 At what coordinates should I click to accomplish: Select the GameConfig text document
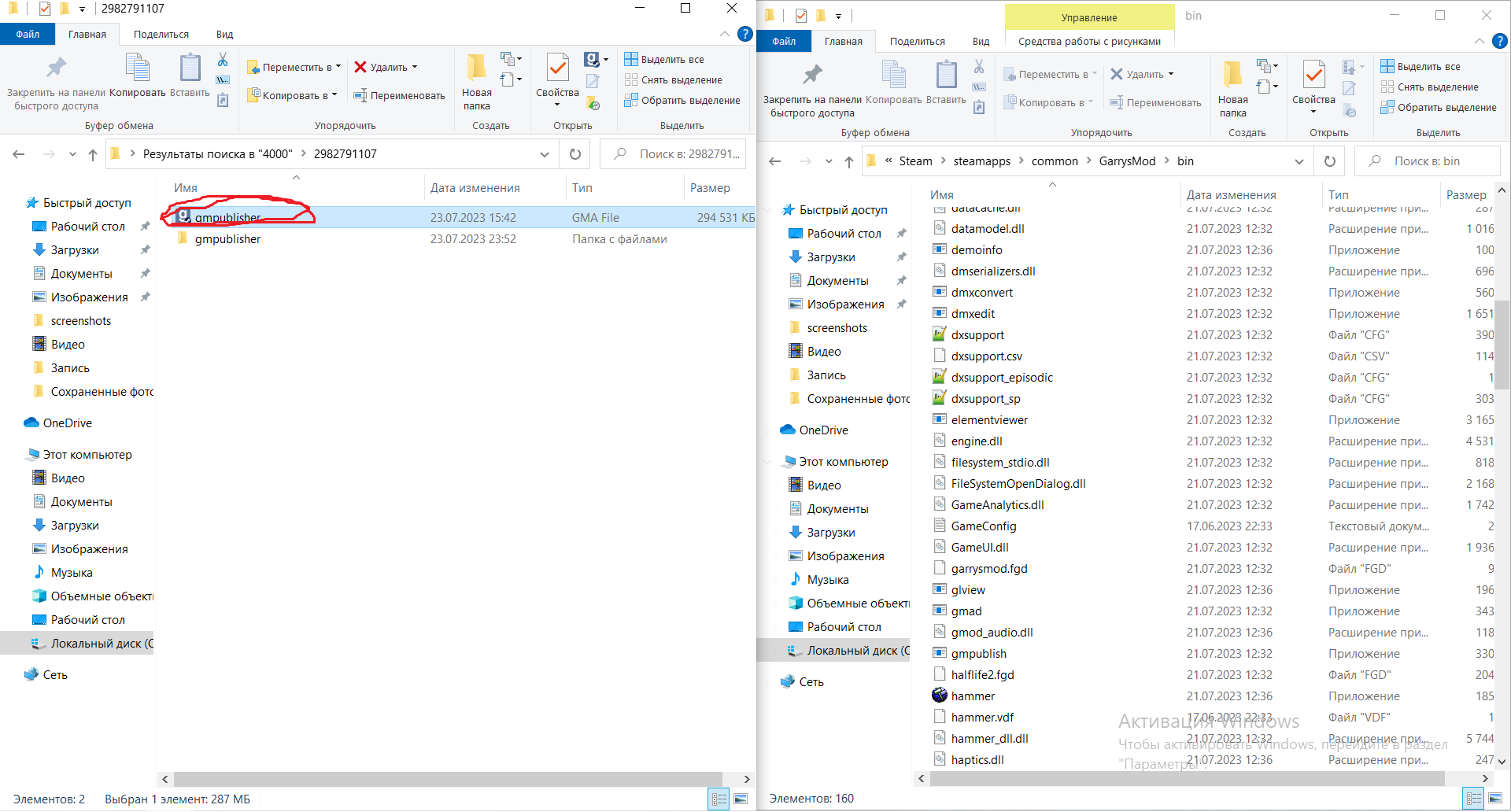(x=984, y=526)
